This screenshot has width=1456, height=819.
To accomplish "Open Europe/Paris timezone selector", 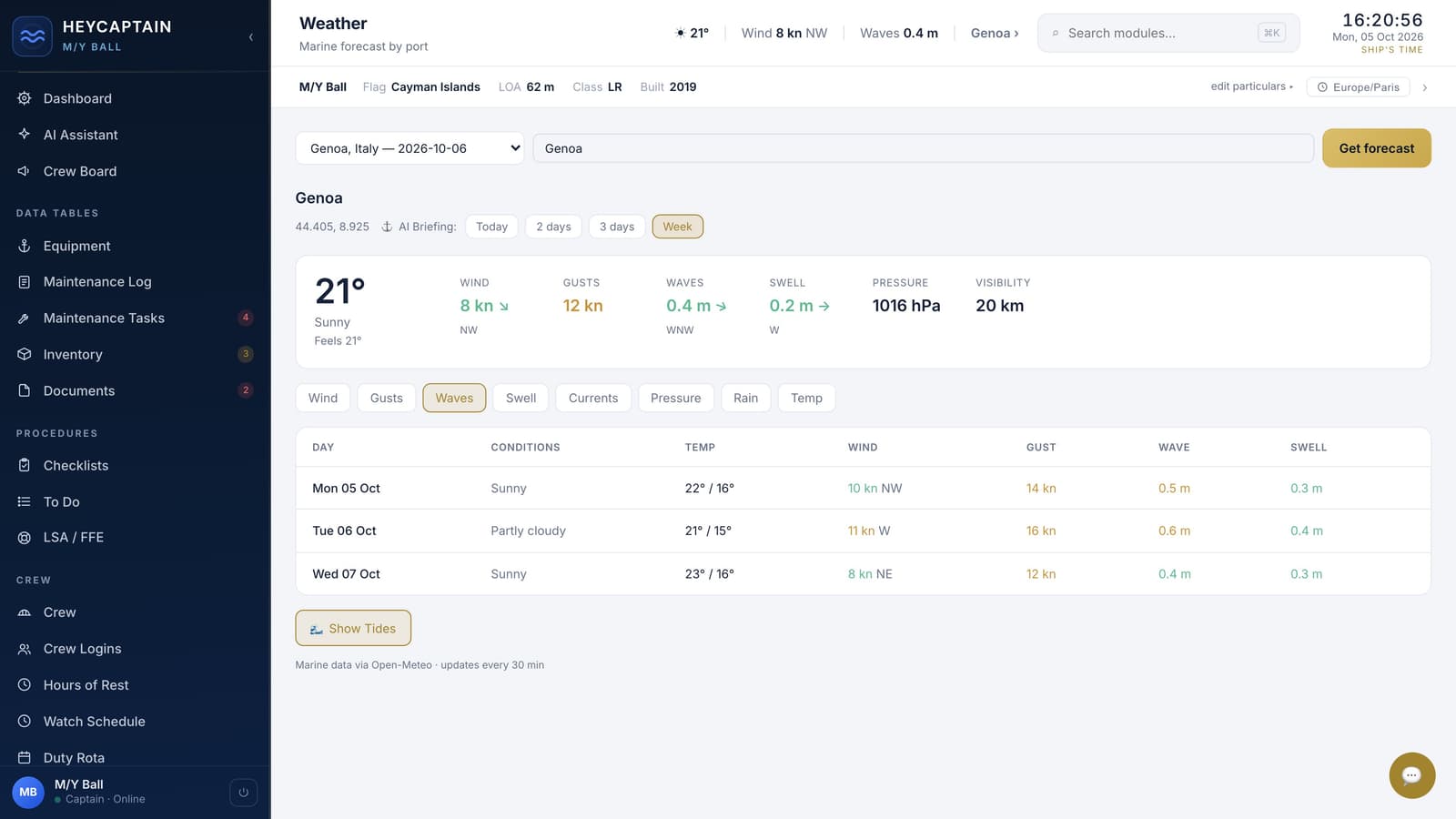I will click(1358, 87).
